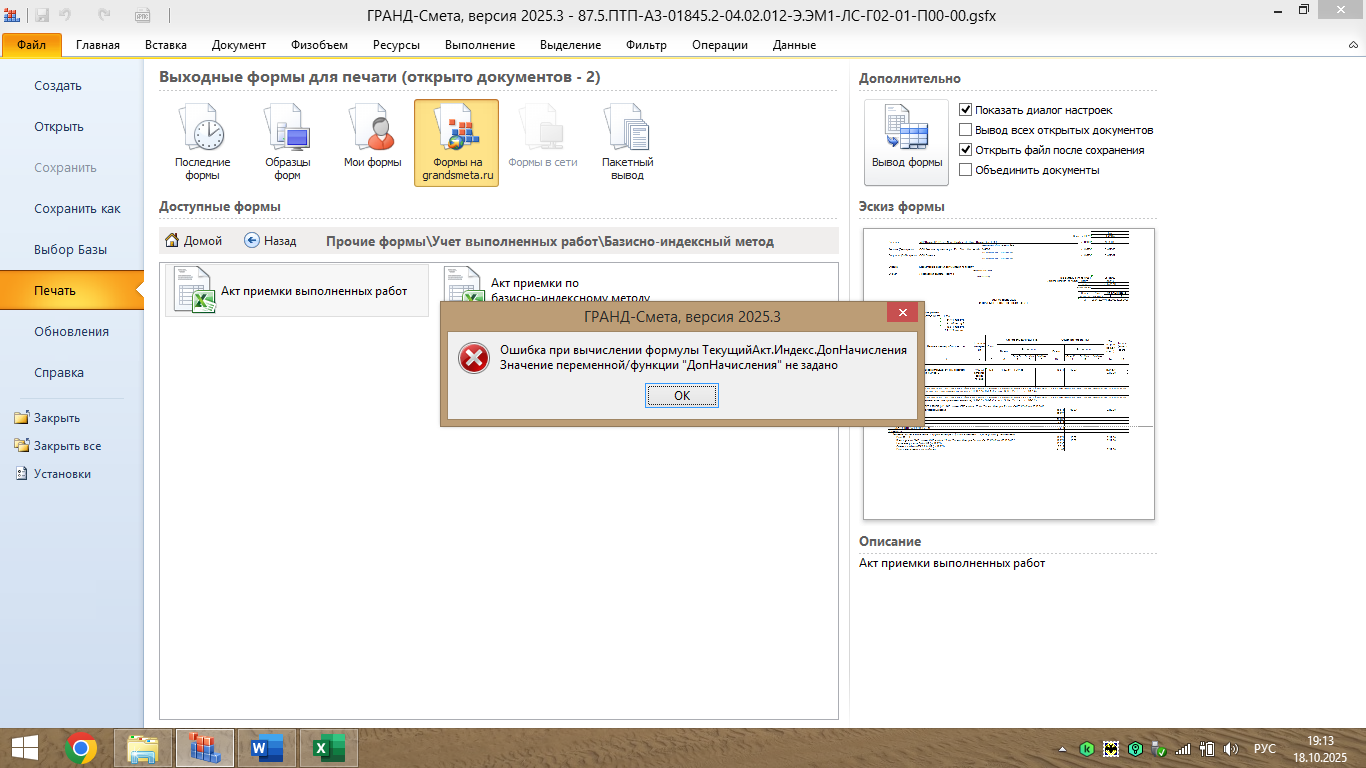Open the volume control in system tray

(1230, 748)
